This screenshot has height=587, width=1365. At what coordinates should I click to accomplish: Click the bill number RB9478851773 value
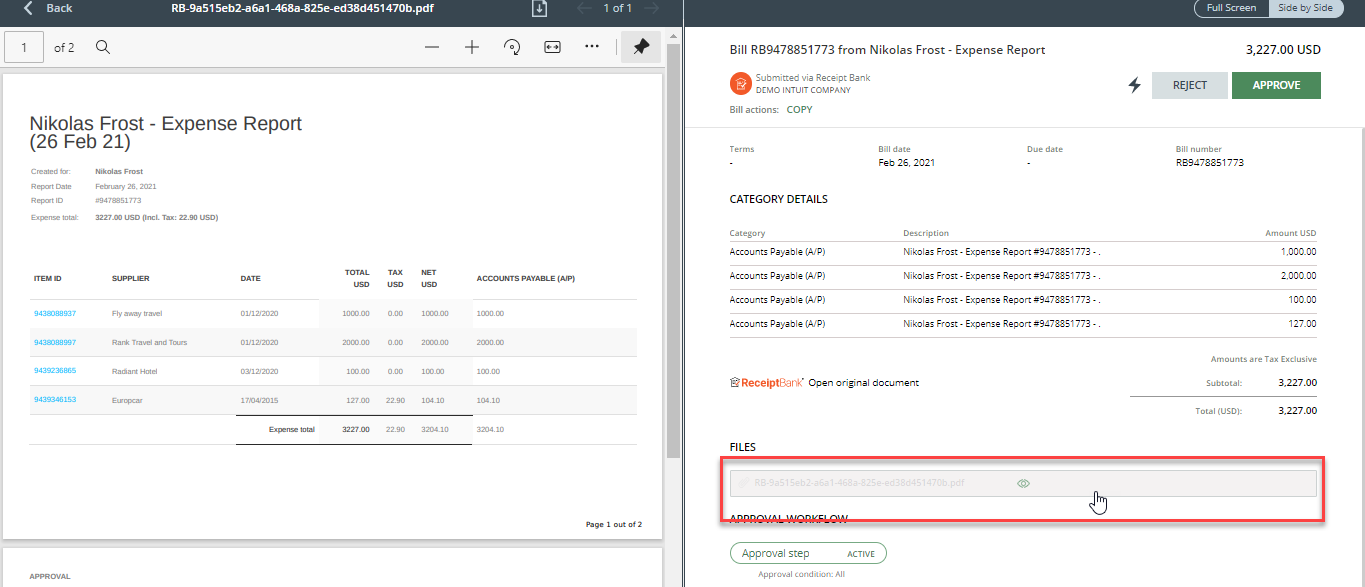coord(1209,162)
